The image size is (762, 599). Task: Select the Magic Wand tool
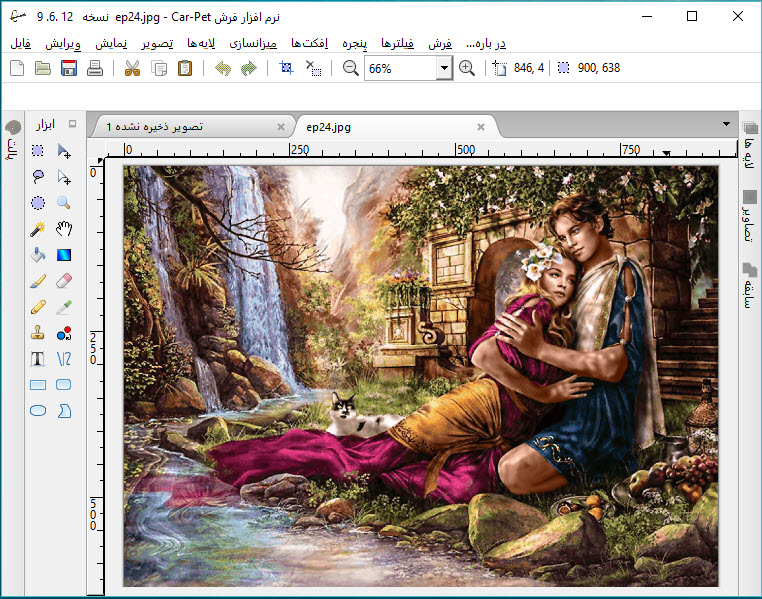point(38,228)
